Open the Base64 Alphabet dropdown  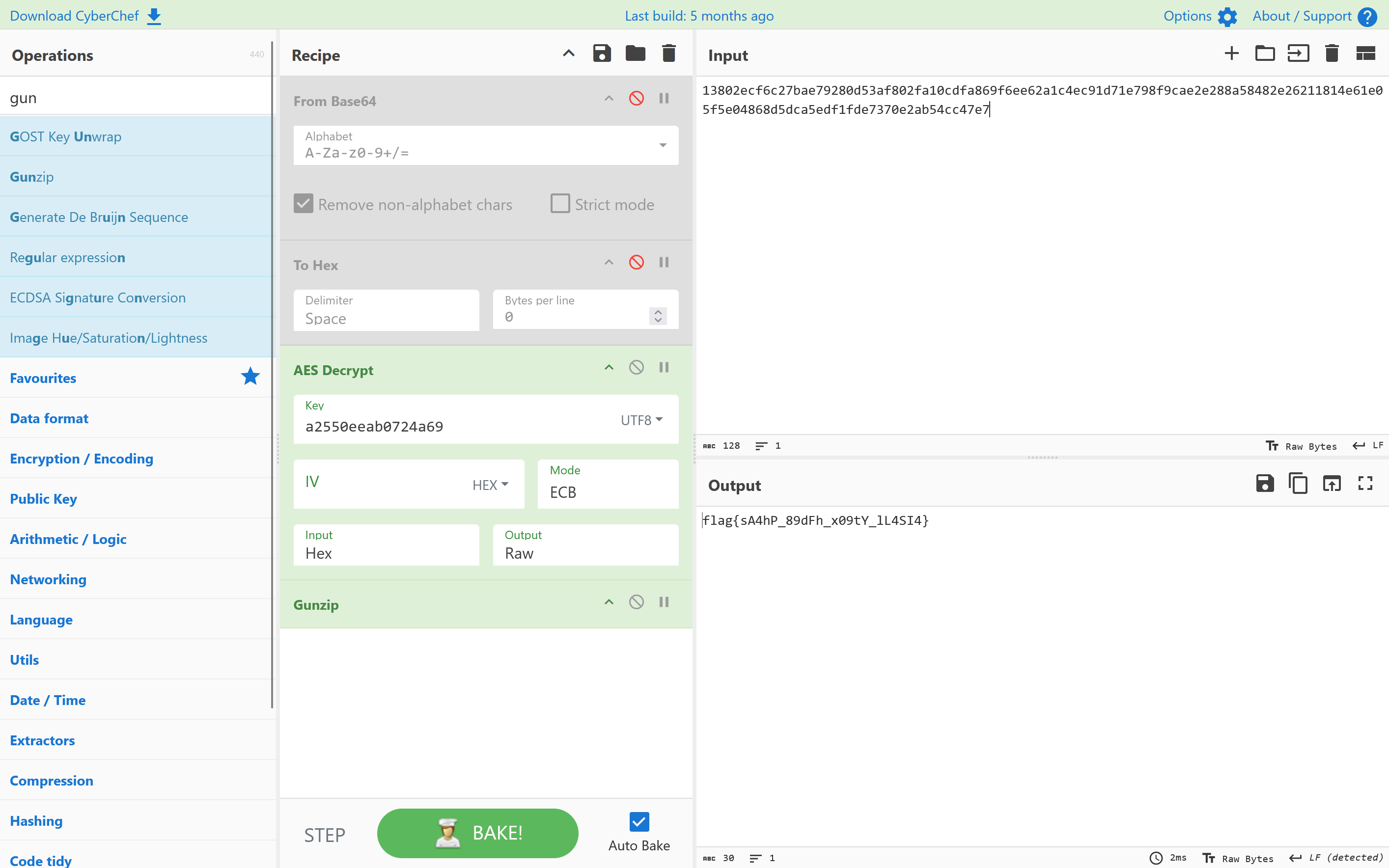point(663,145)
